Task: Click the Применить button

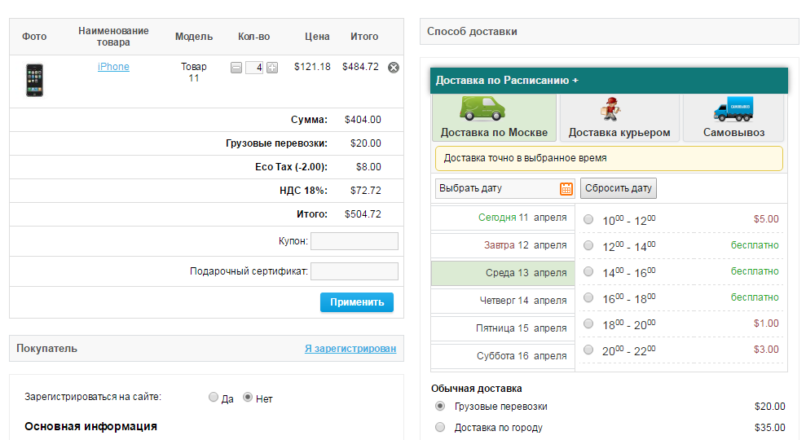Action: pyautogui.click(x=357, y=302)
